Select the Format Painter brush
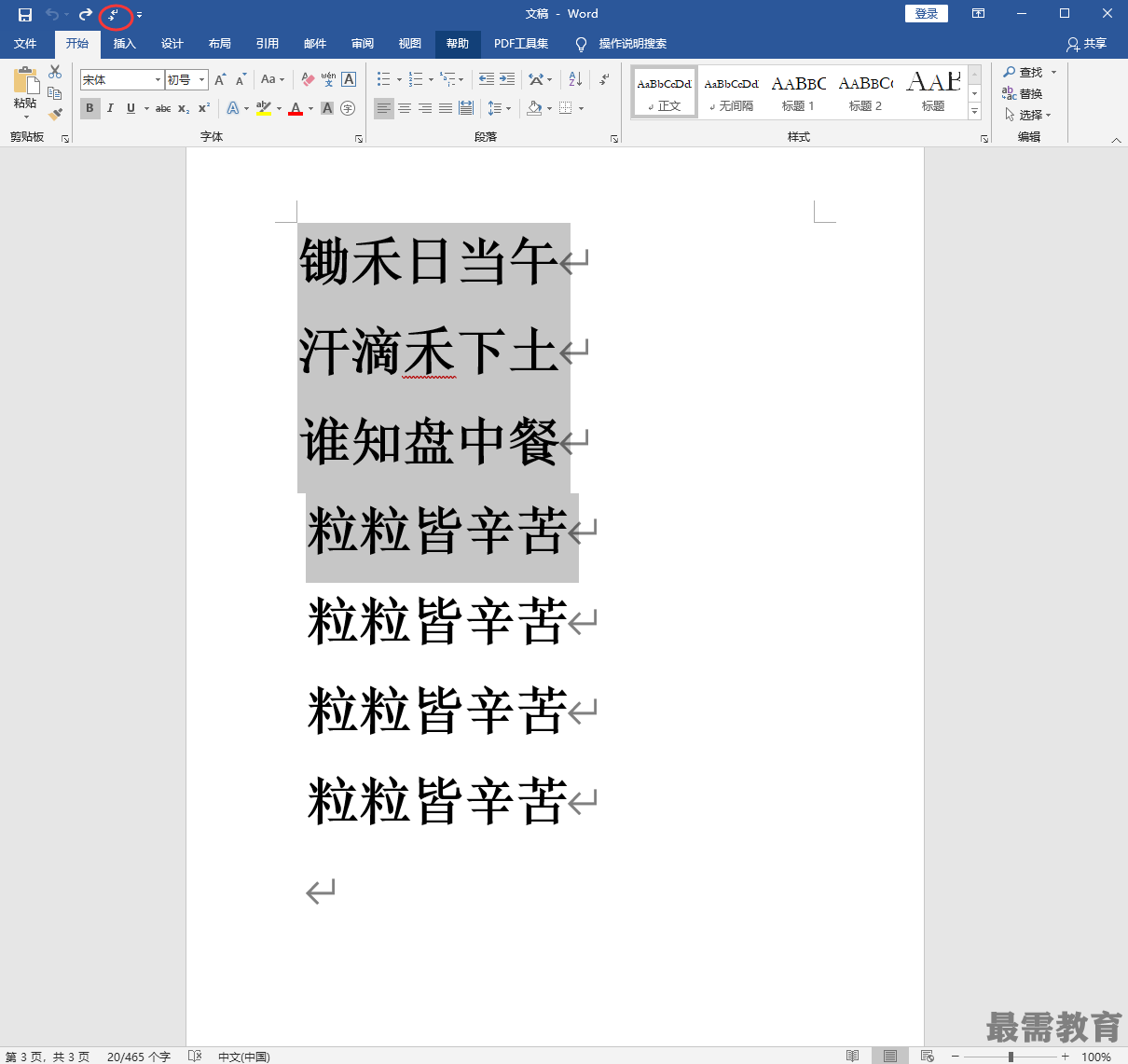This screenshot has width=1128, height=1064. point(55,114)
